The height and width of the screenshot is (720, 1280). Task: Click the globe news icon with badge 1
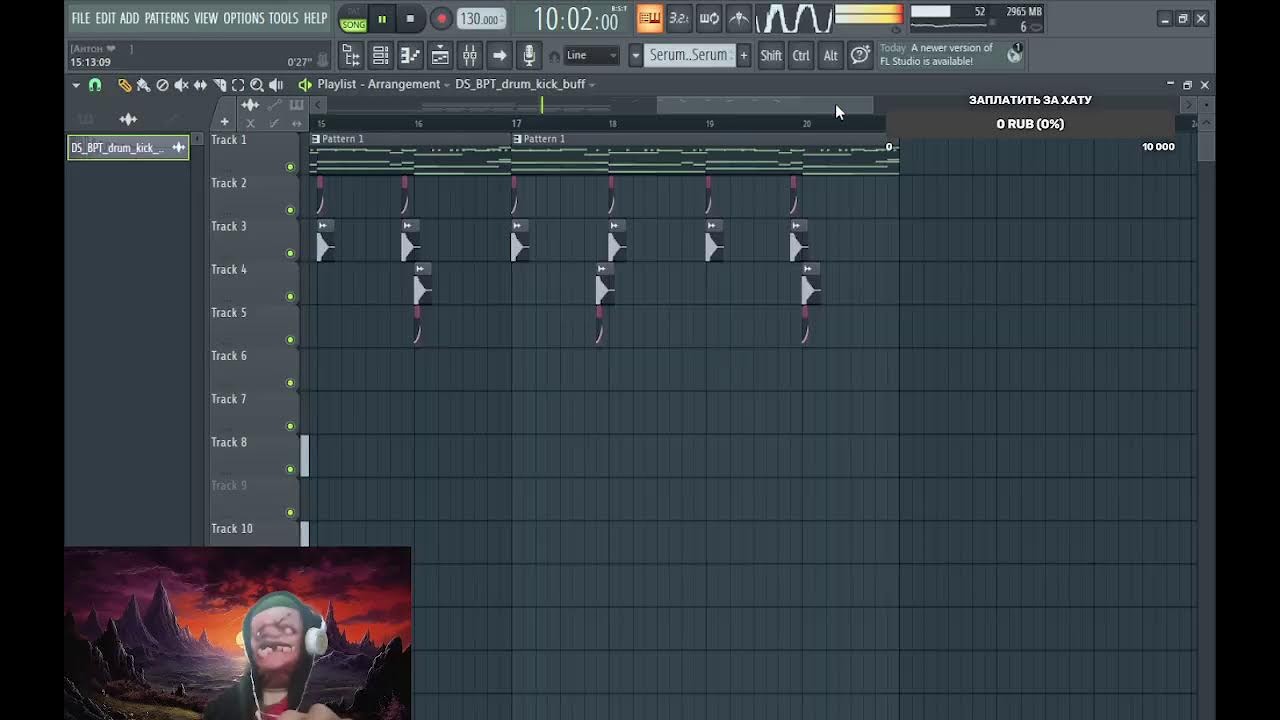tap(1015, 55)
